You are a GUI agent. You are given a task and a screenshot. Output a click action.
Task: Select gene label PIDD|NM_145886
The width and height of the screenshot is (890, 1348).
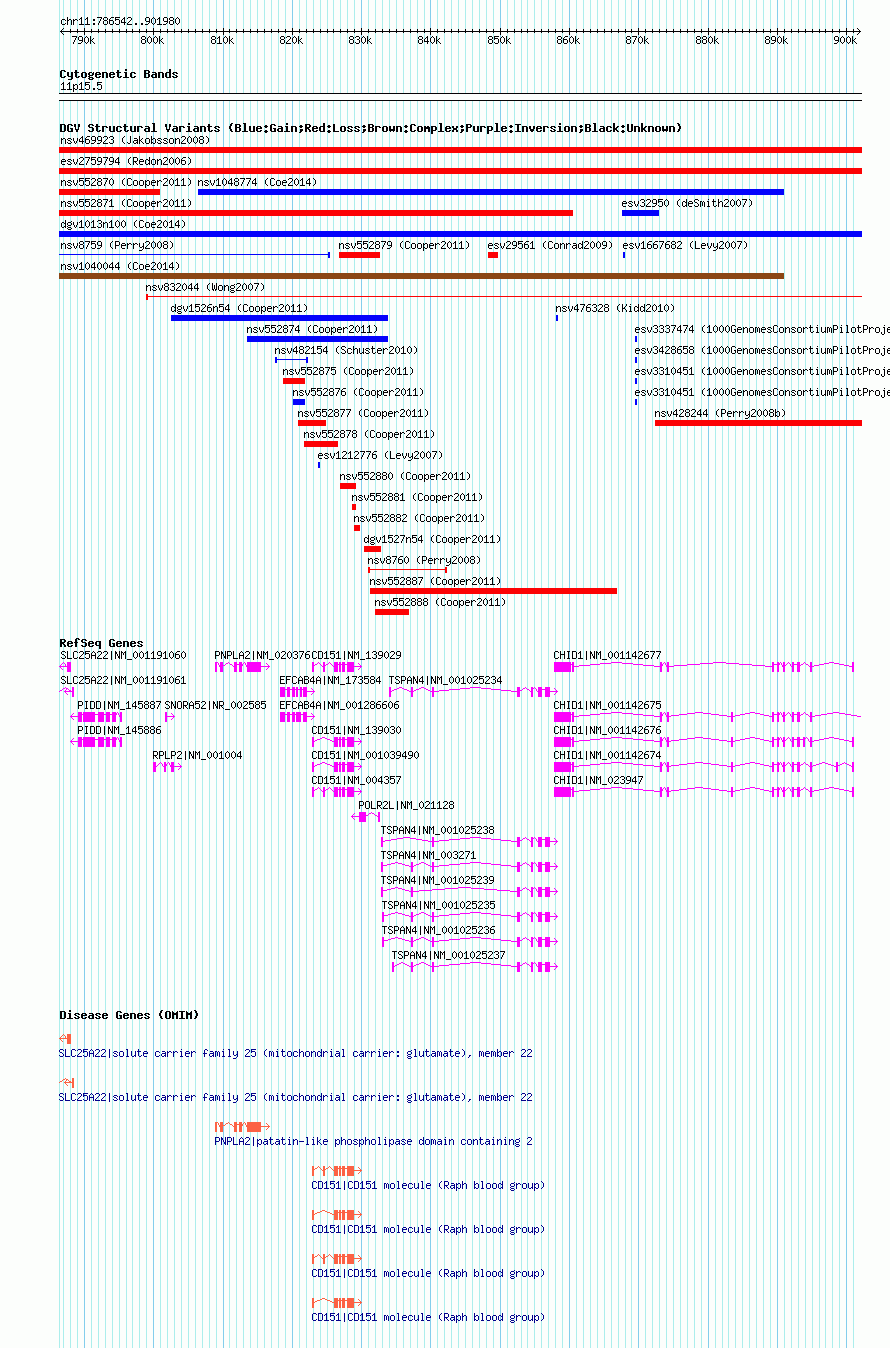tap(119, 730)
